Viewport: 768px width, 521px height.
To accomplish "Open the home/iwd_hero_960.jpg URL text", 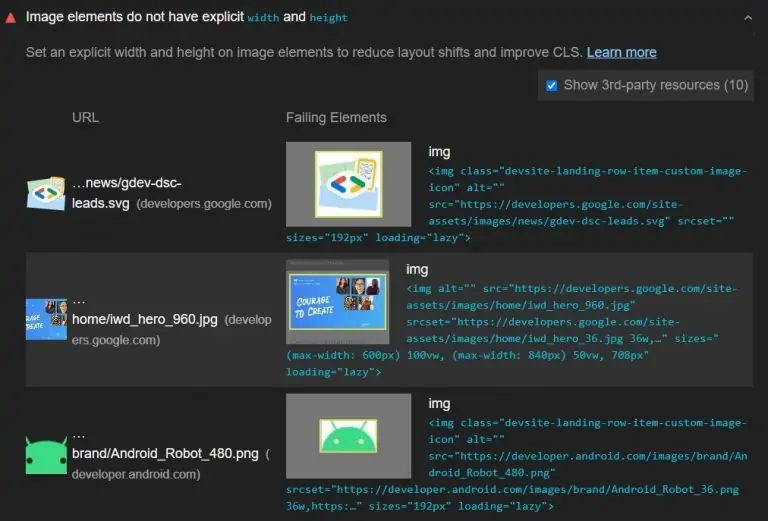I will point(144,320).
